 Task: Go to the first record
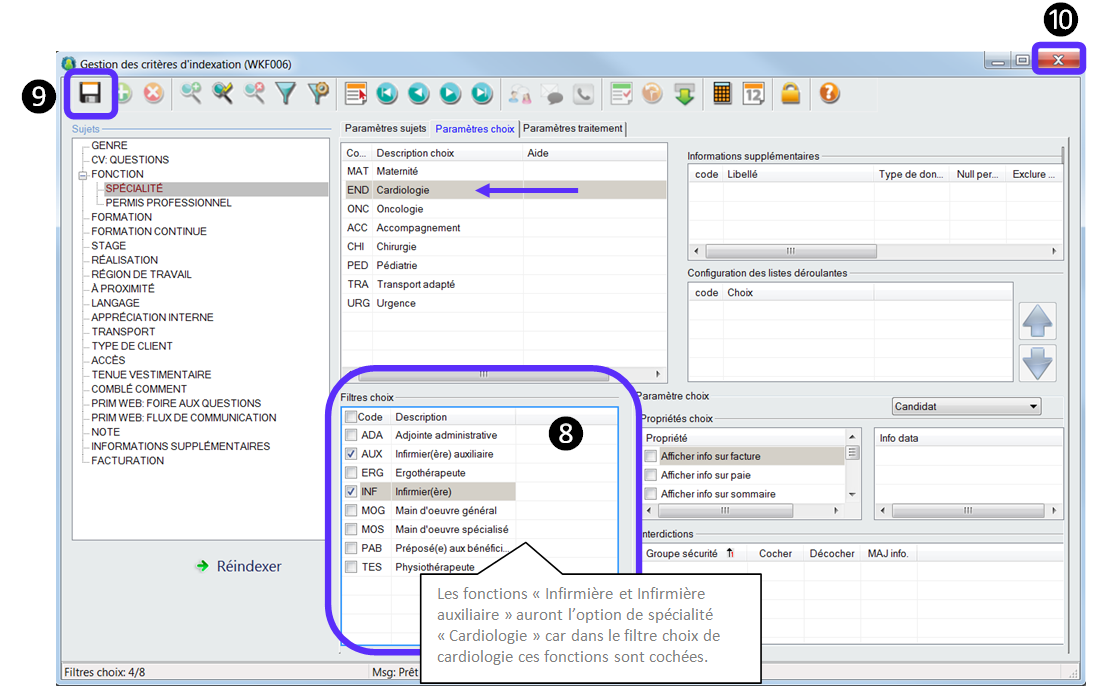pyautogui.click(x=387, y=94)
